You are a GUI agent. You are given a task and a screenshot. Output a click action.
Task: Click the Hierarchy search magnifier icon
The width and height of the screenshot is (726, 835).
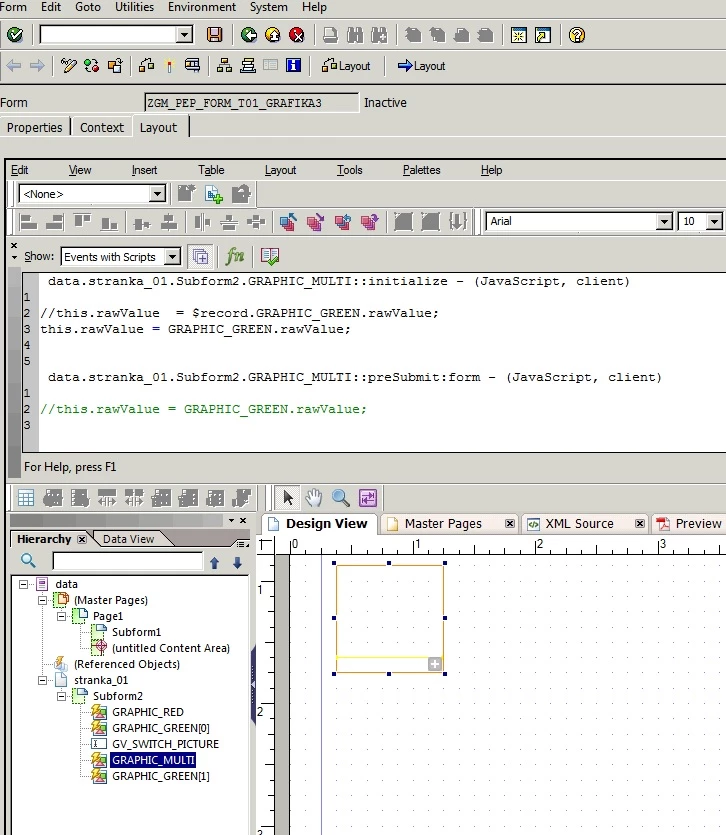point(28,560)
